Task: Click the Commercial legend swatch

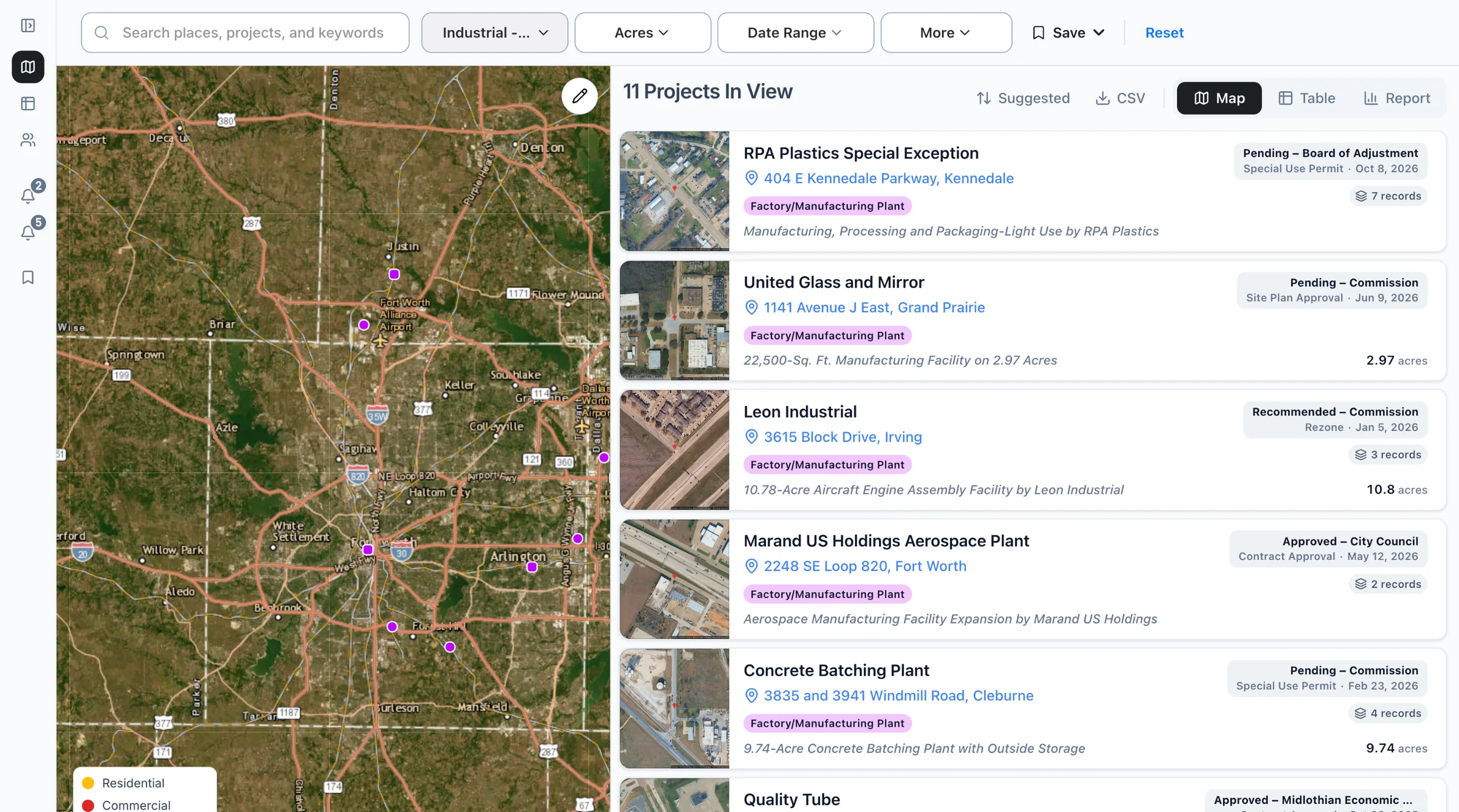Action: [88, 805]
